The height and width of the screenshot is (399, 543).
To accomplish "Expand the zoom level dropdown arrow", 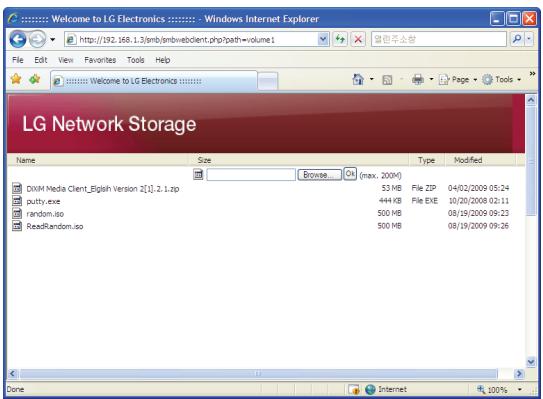I will tap(519, 390).
